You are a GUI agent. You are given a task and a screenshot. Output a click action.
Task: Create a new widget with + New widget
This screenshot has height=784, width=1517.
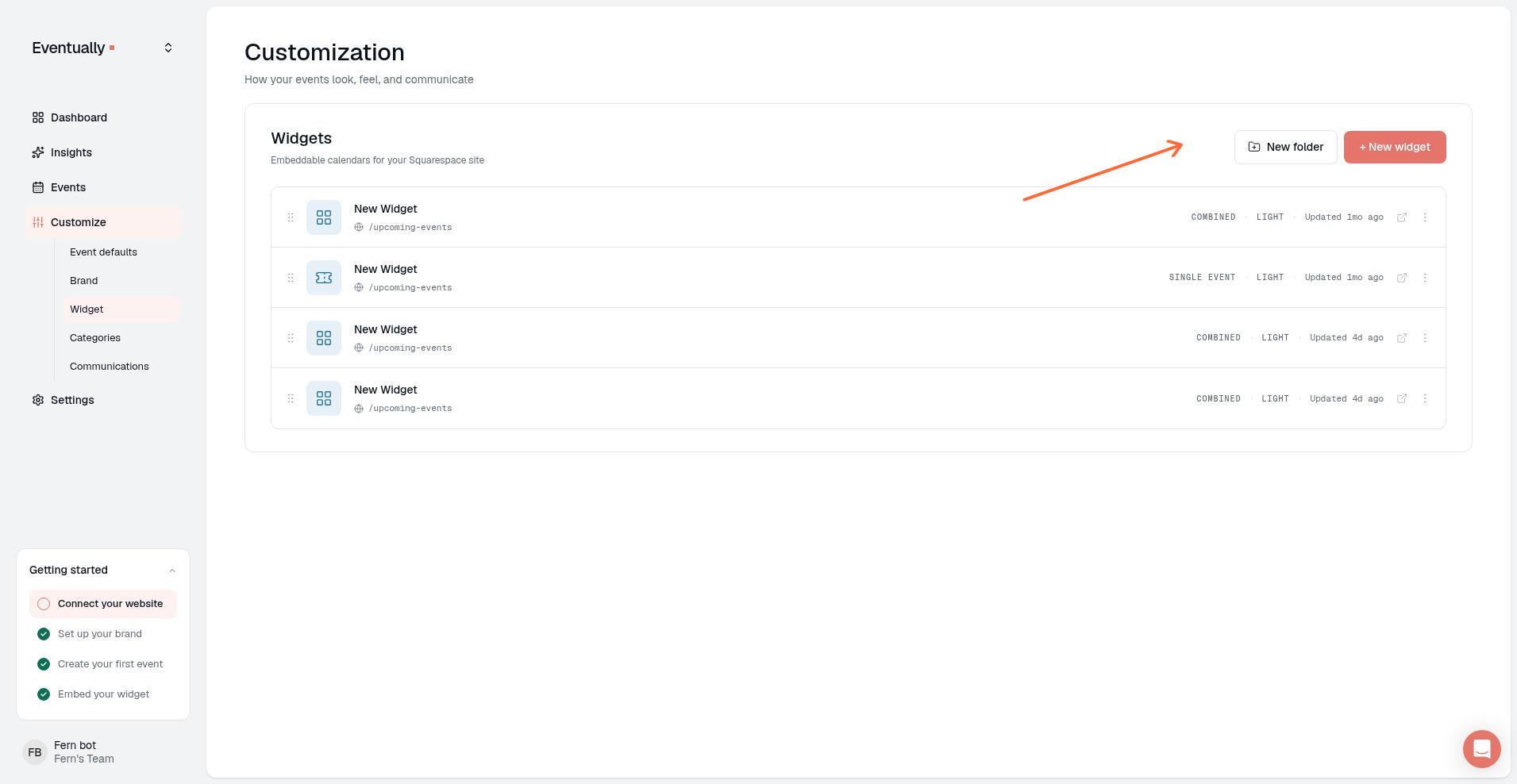tap(1395, 147)
